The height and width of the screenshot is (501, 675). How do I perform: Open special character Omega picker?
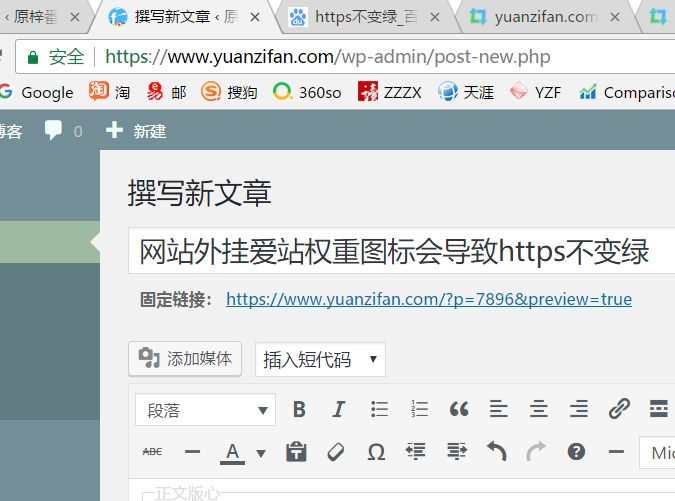(x=376, y=452)
